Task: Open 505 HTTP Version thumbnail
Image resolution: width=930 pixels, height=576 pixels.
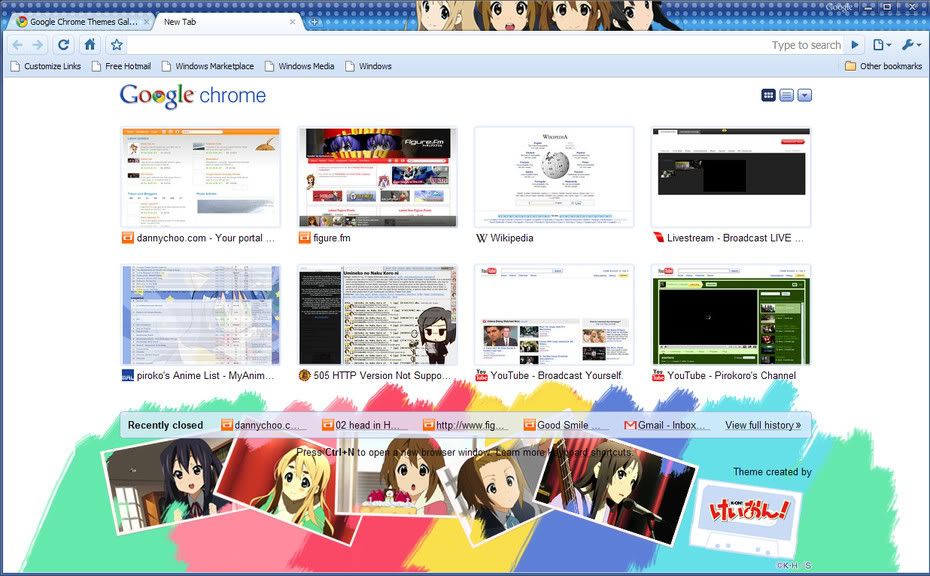Action: point(377,314)
